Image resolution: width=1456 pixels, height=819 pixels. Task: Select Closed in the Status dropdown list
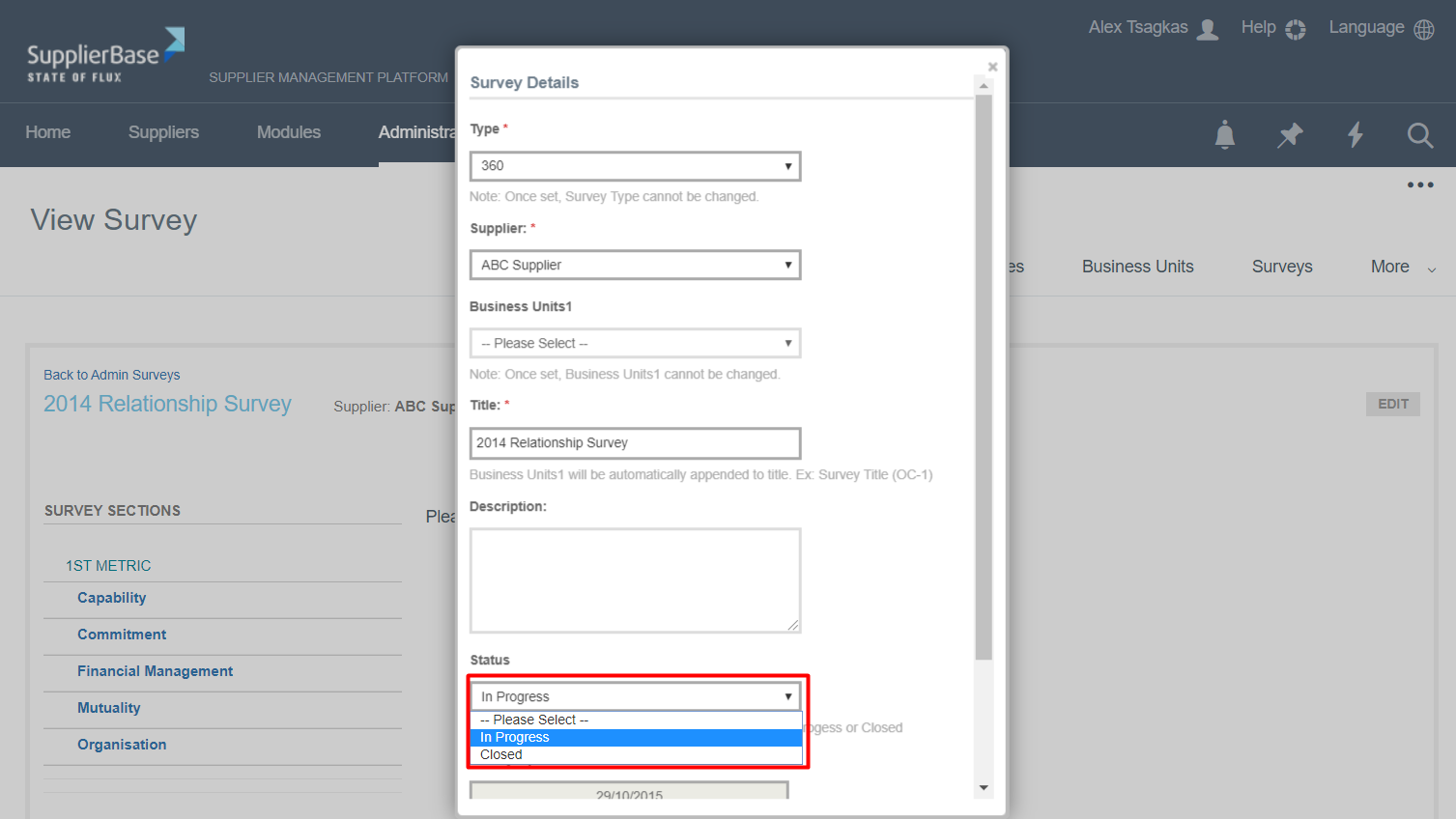[x=501, y=754]
